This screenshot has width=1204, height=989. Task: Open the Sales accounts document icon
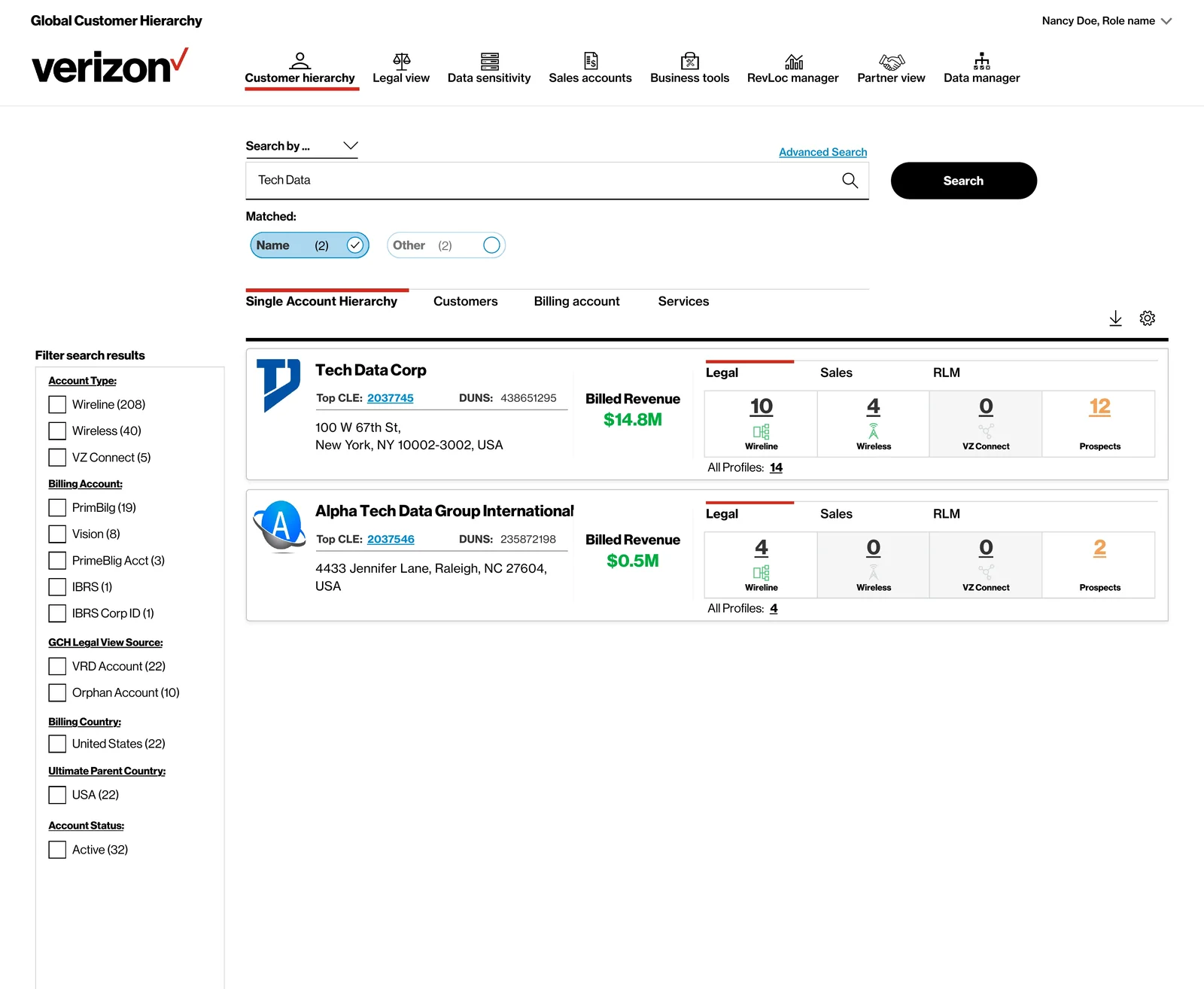pyautogui.click(x=591, y=60)
